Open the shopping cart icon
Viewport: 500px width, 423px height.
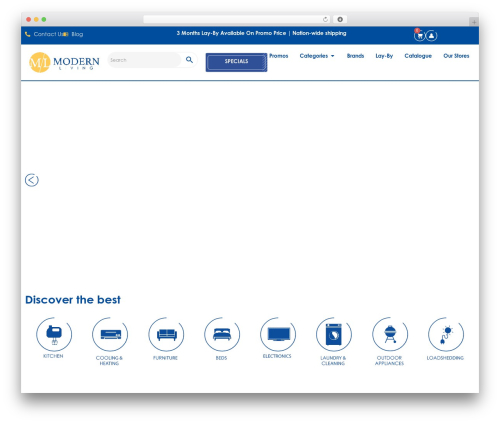[x=419, y=35]
